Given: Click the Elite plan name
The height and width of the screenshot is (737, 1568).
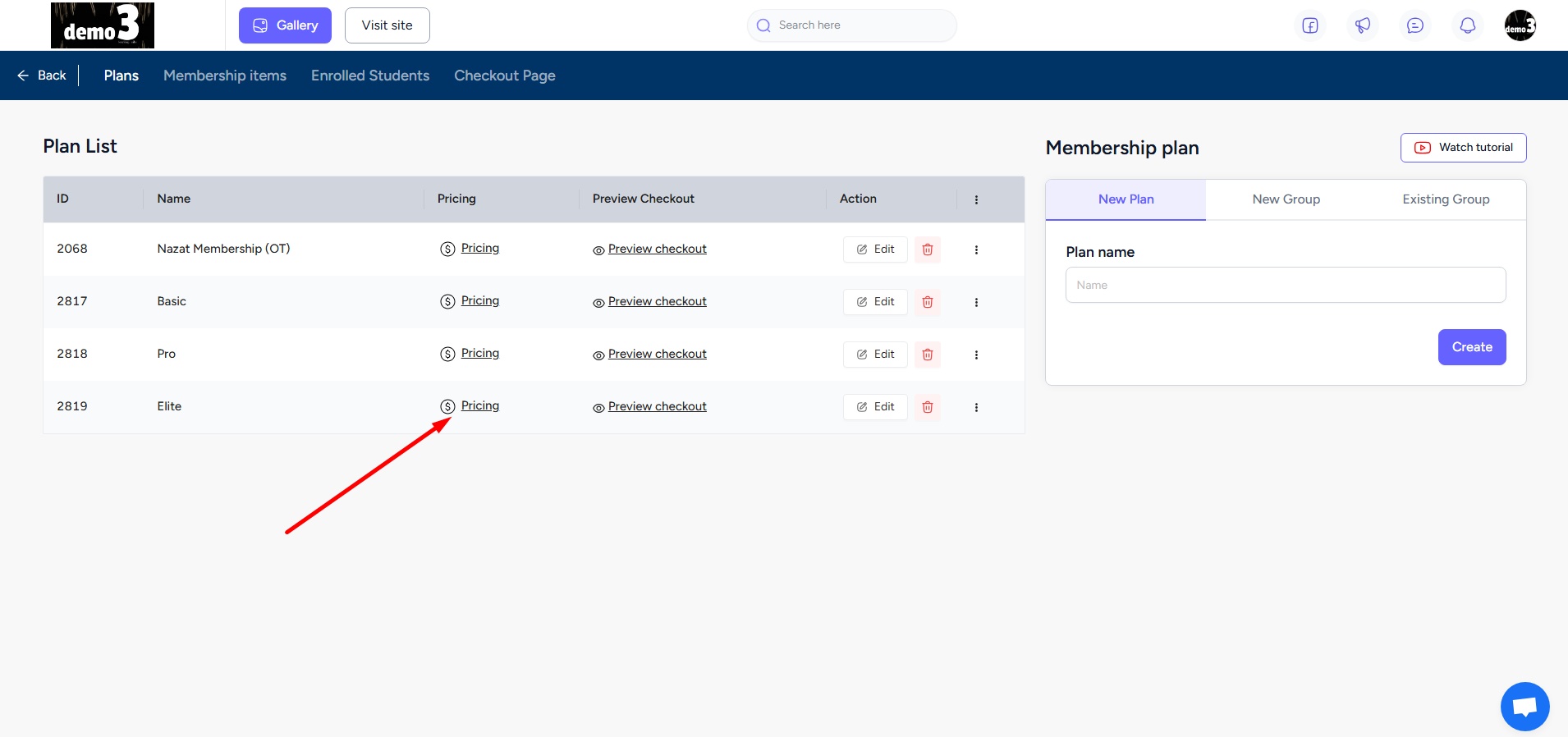Looking at the screenshot, I should [169, 406].
